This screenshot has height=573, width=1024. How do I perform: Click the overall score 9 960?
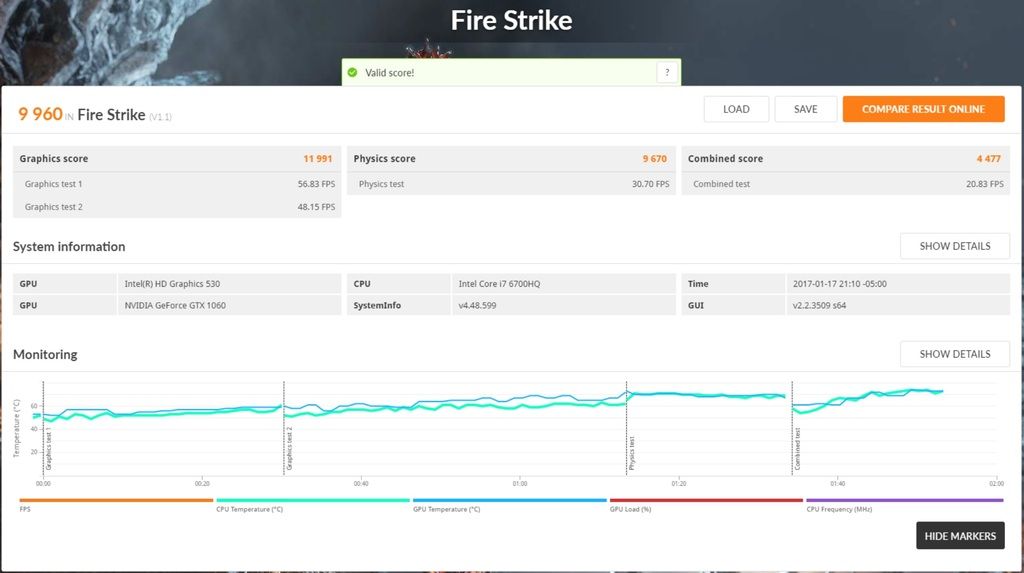(x=40, y=114)
